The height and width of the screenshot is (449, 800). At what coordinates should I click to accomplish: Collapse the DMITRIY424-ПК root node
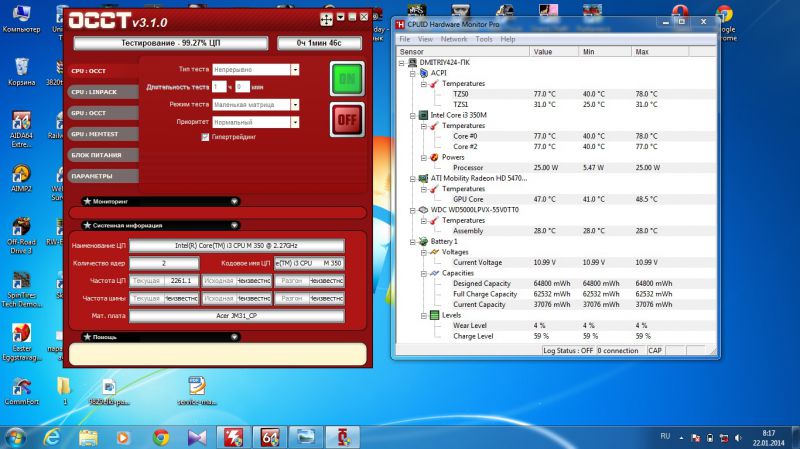click(x=402, y=63)
